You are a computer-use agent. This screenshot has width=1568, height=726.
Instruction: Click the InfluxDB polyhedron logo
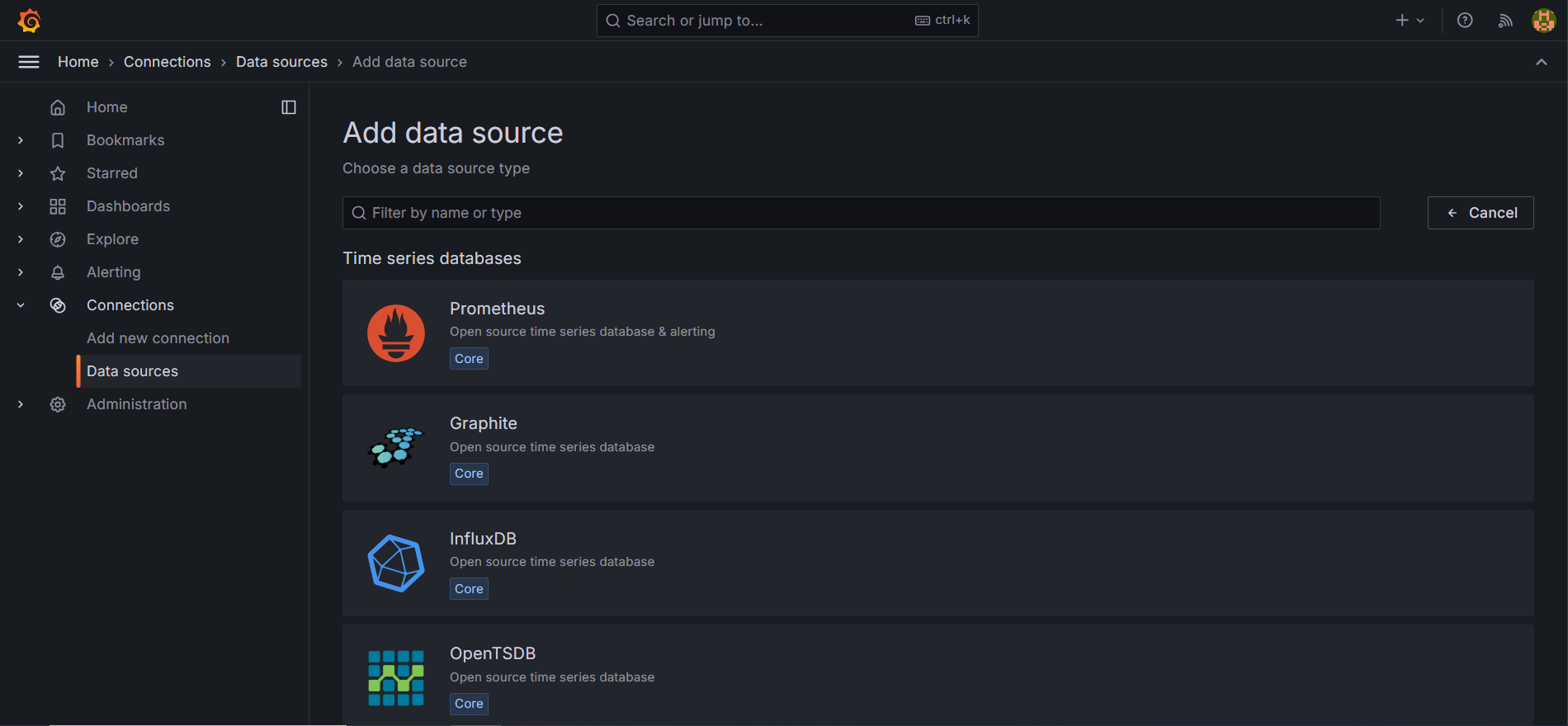click(x=396, y=563)
